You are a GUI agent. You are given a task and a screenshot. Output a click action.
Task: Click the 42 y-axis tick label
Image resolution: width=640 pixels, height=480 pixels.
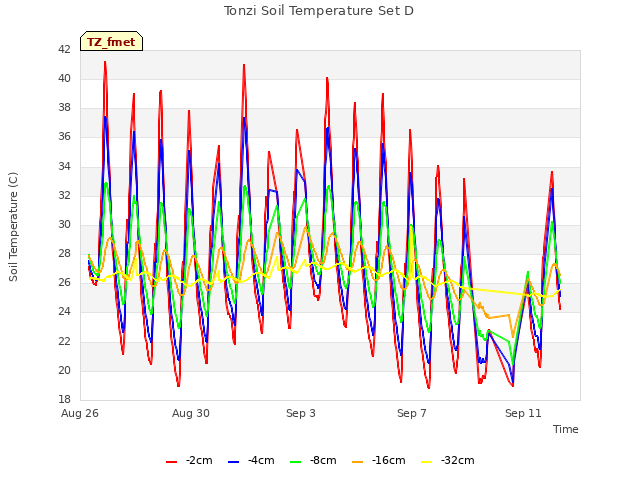(x=64, y=49)
